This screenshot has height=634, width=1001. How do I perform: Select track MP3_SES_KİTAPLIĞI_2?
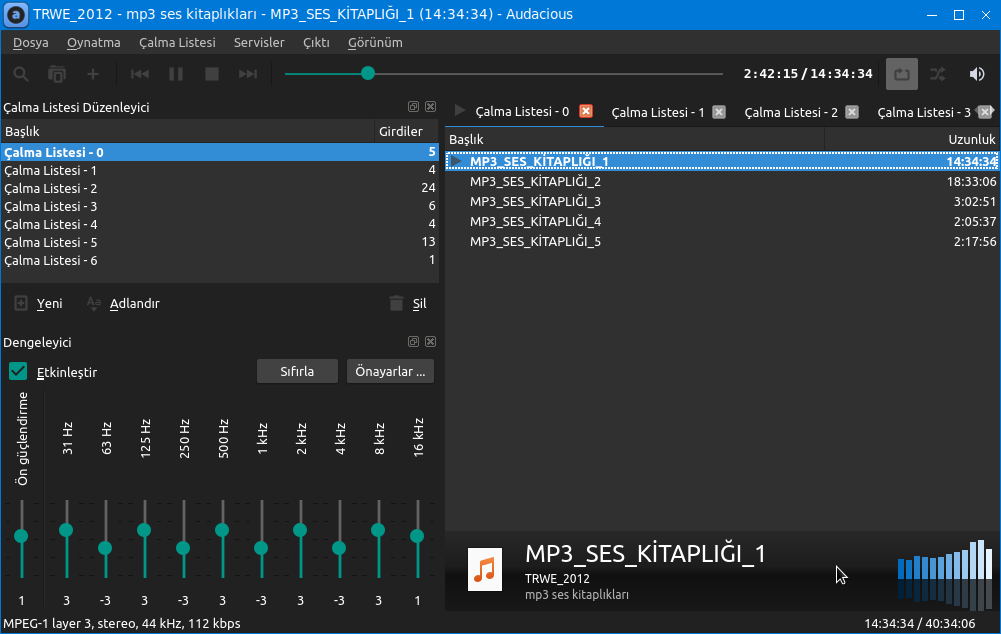(x=722, y=181)
